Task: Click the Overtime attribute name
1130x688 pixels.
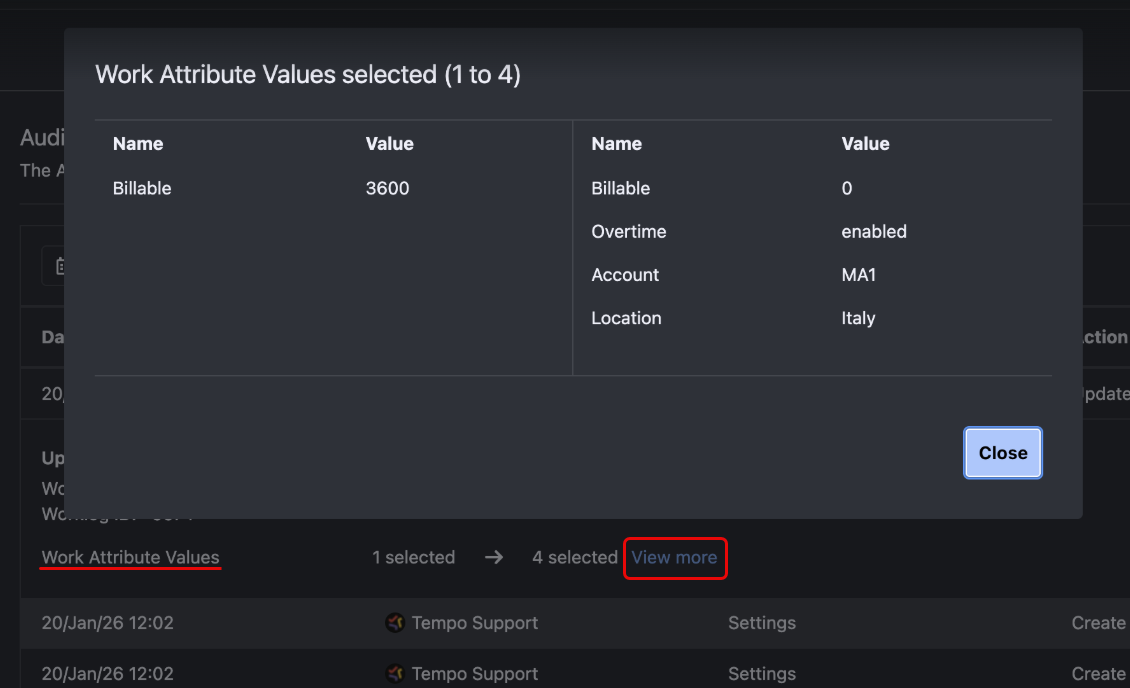Action: click(x=628, y=231)
